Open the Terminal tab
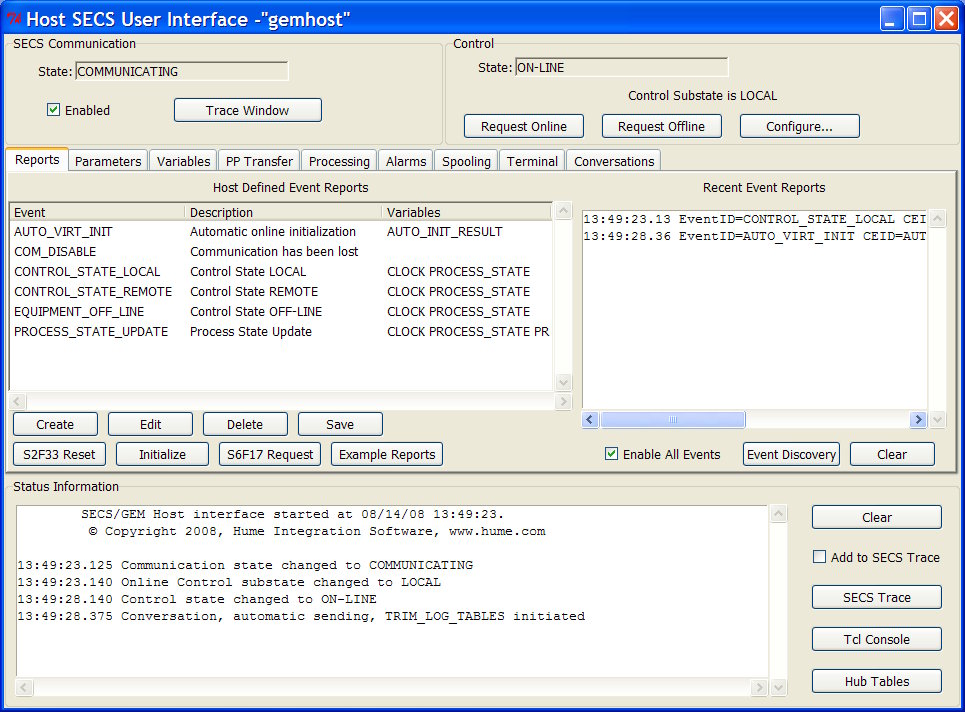Screen dimensions: 965x712 click(x=532, y=161)
